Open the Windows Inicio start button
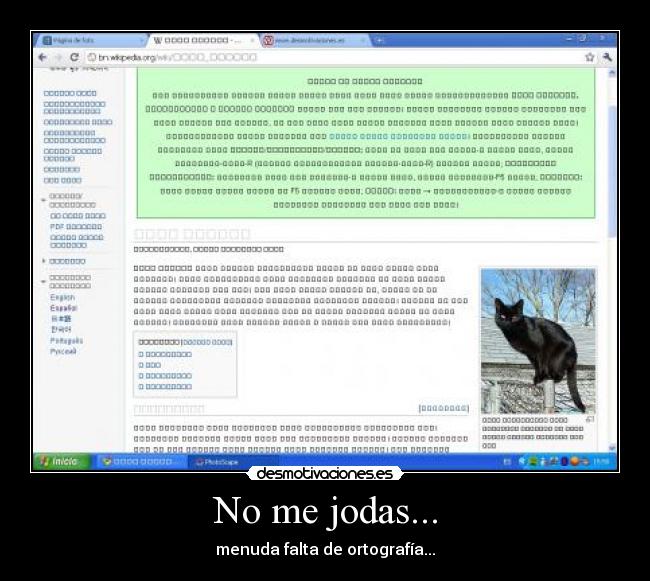Viewport: 650px width, 581px height. point(62,461)
